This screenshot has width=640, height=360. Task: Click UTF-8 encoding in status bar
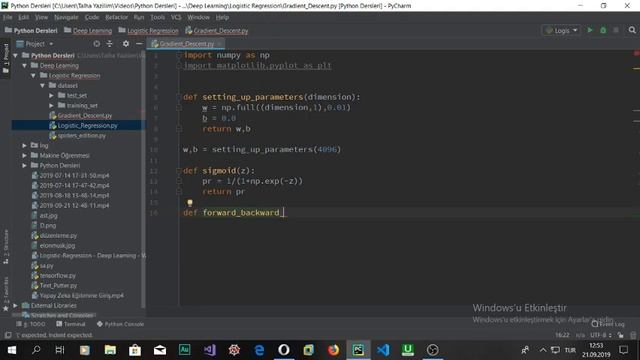coord(601,335)
